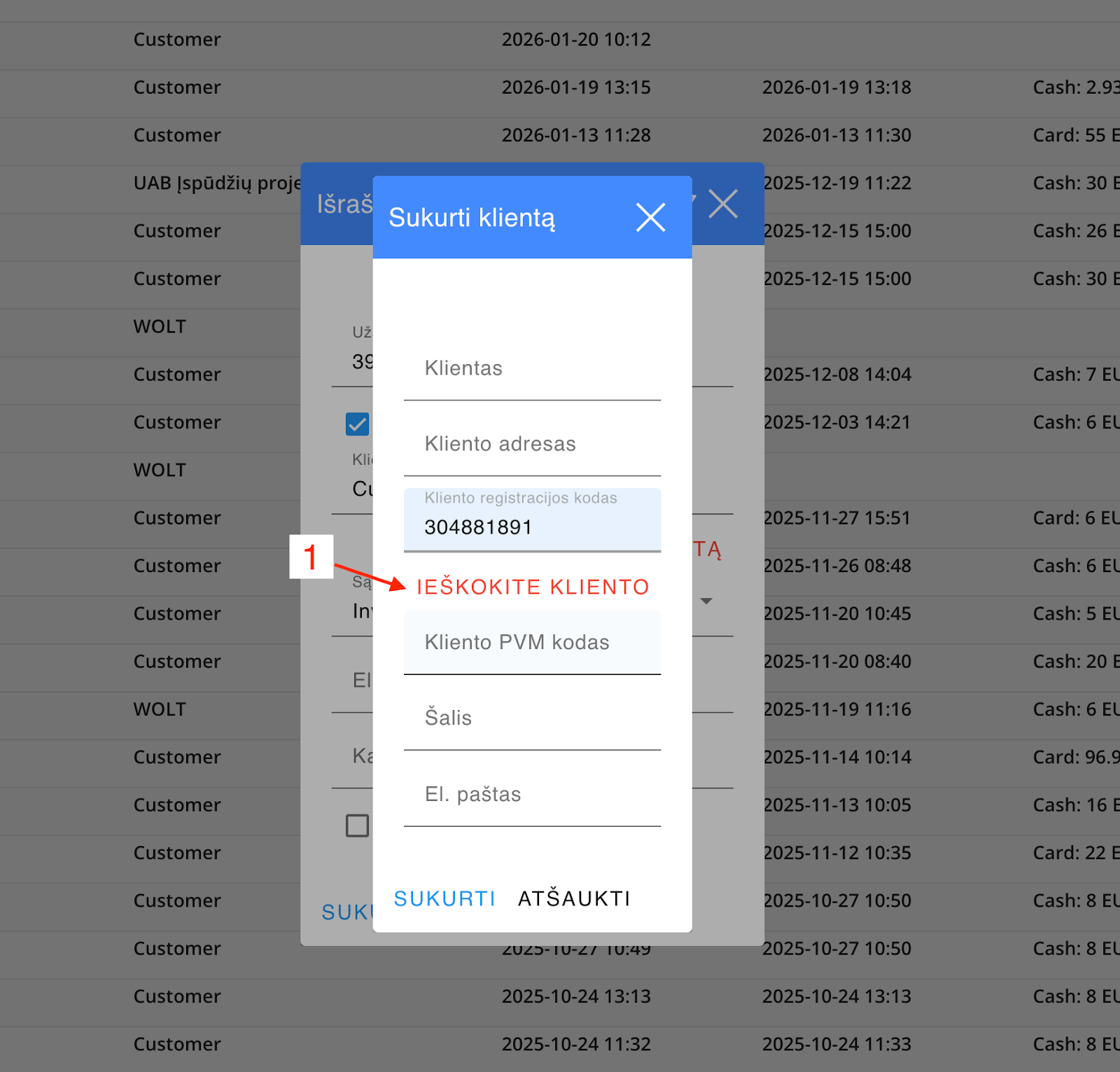Screen dimensions: 1120x1072
Task: Tick the empty checkbox in background dialog
Action: click(357, 826)
